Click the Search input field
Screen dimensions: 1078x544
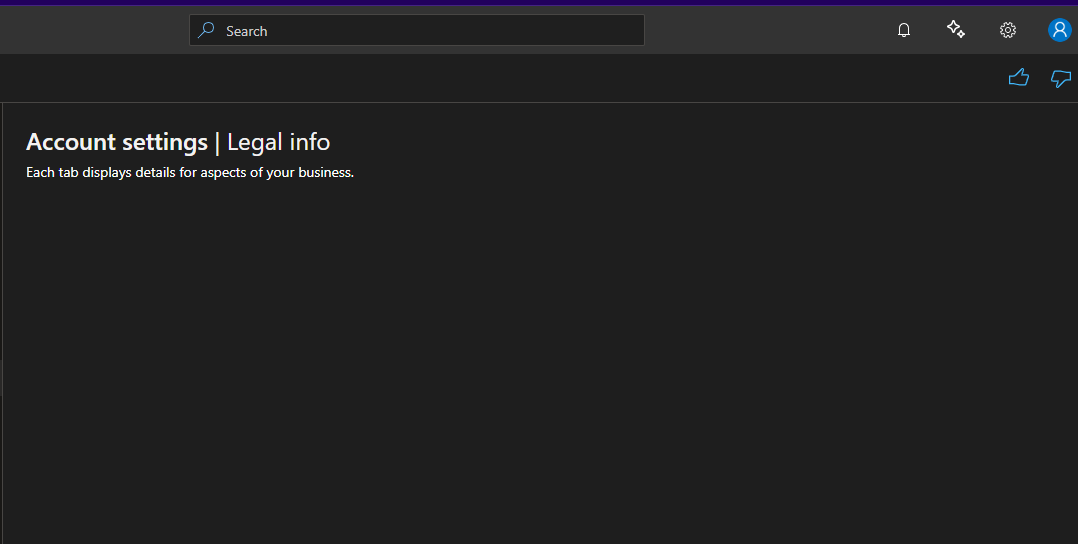click(417, 30)
